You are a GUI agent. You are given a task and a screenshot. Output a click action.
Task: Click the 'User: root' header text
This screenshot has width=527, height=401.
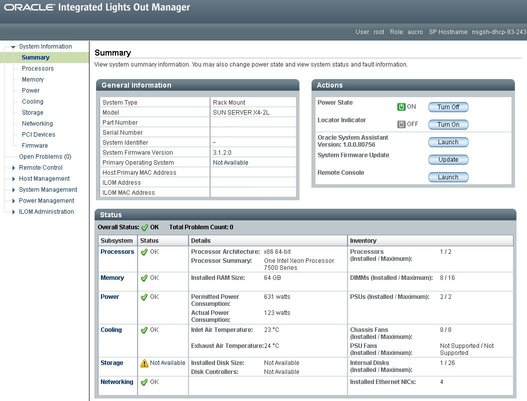(x=370, y=32)
